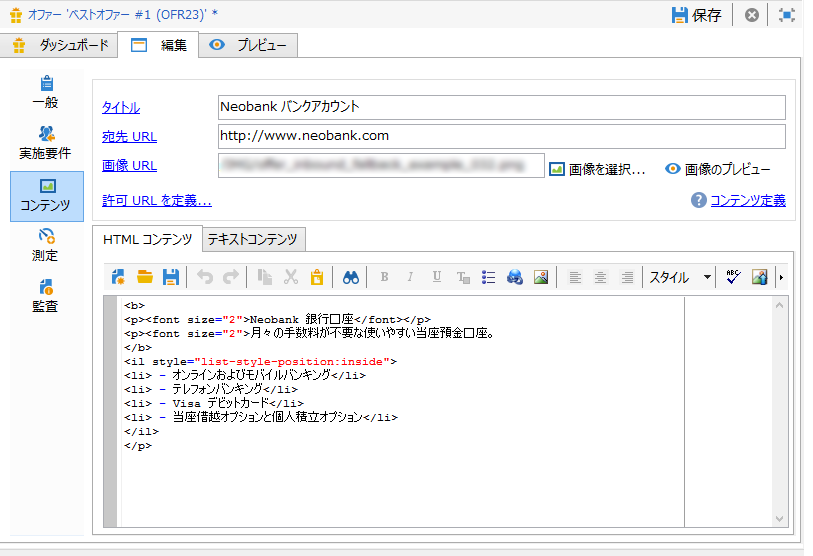Click the insert link globe icon

[515, 277]
